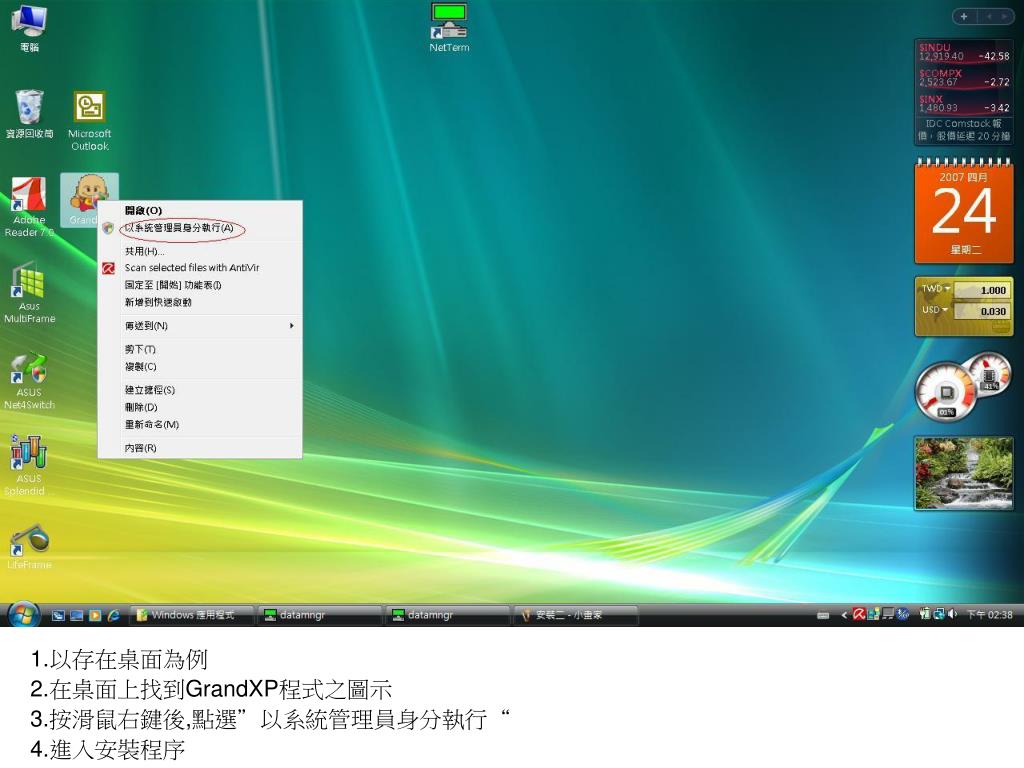Select the NetTerm desktop icon
The width and height of the screenshot is (1024, 768).
tap(449, 27)
